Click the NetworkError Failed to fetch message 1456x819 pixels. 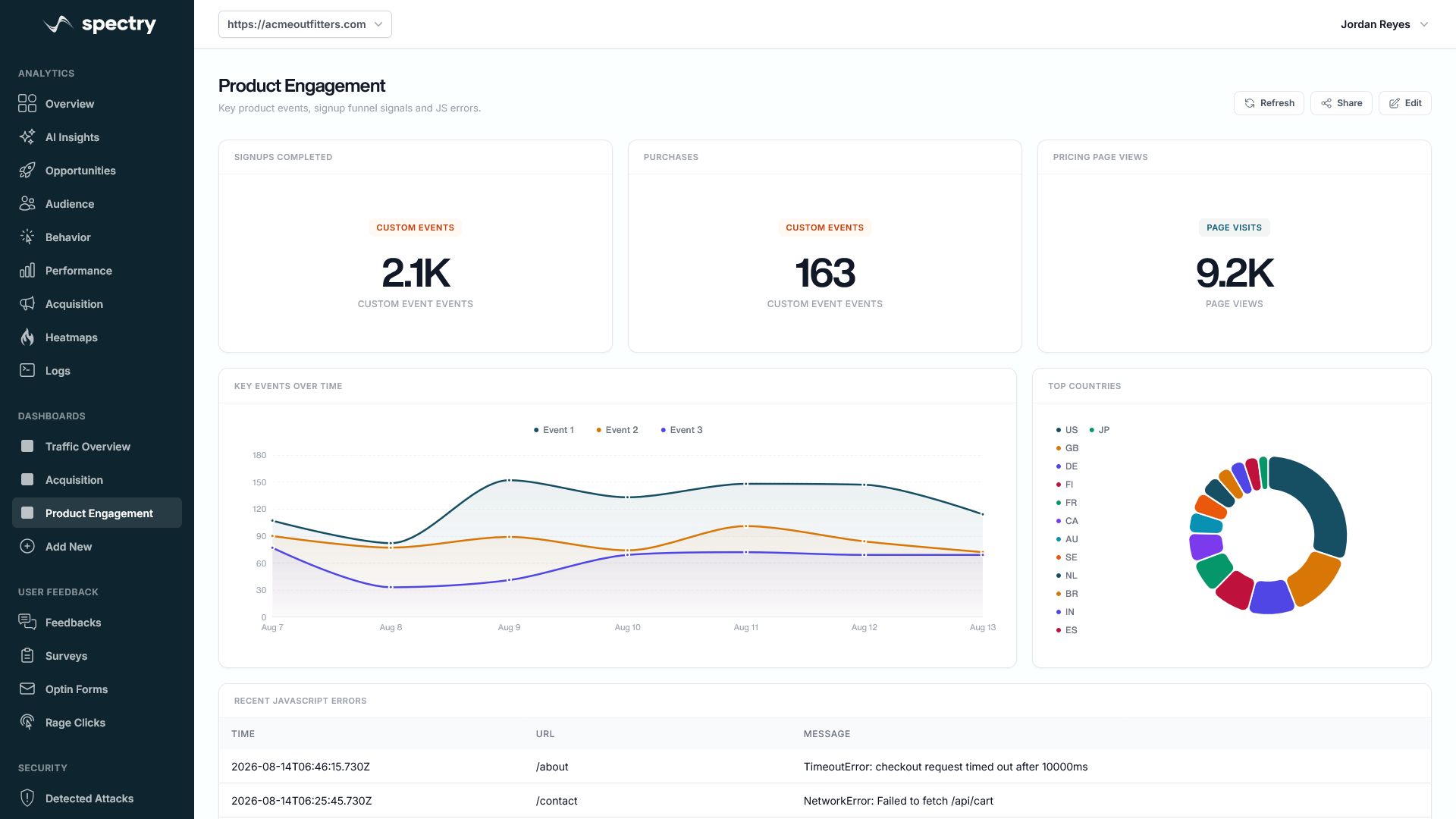coord(899,801)
